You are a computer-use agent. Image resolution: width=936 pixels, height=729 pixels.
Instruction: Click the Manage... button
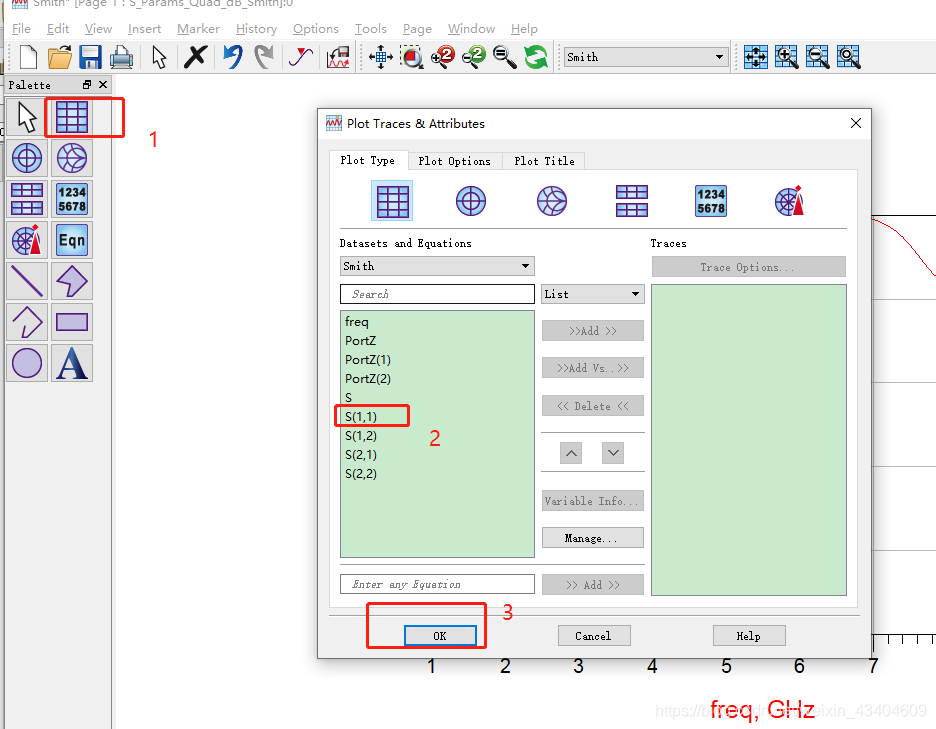click(x=592, y=537)
